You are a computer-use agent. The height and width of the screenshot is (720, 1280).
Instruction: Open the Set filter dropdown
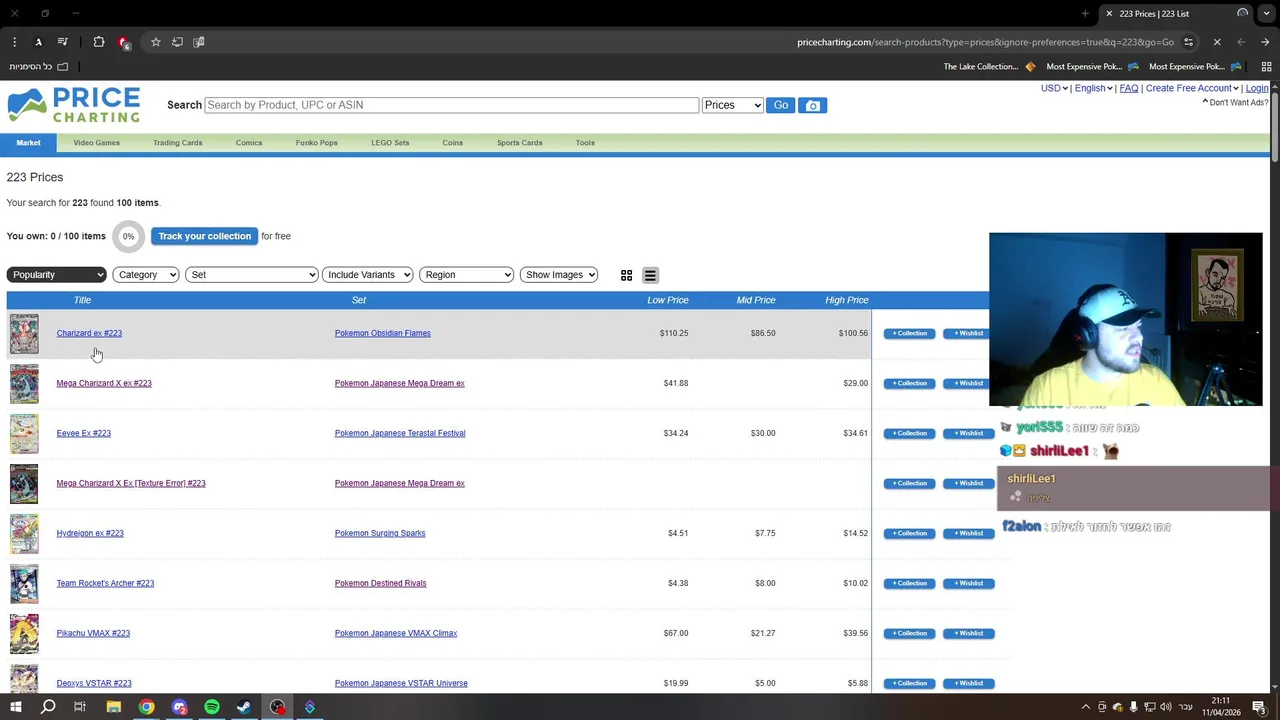251,275
